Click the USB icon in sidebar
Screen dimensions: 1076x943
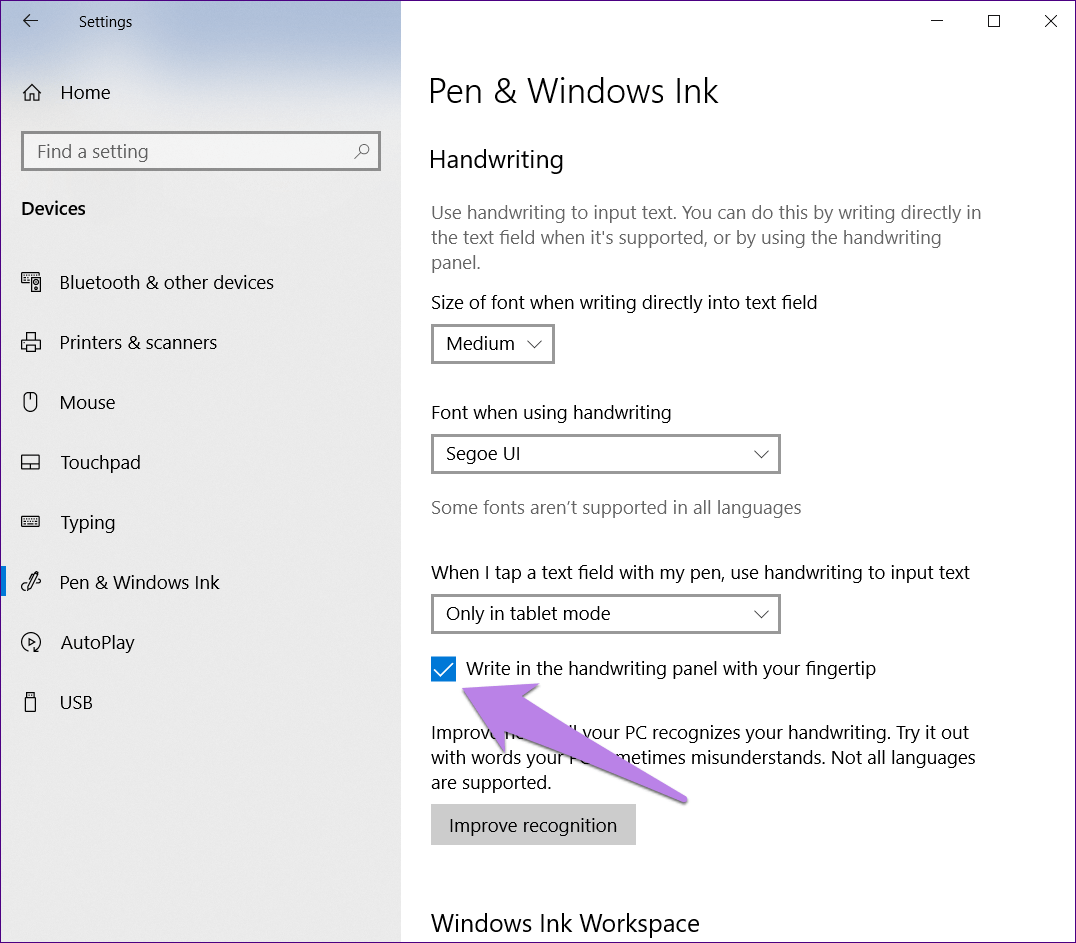coord(31,702)
